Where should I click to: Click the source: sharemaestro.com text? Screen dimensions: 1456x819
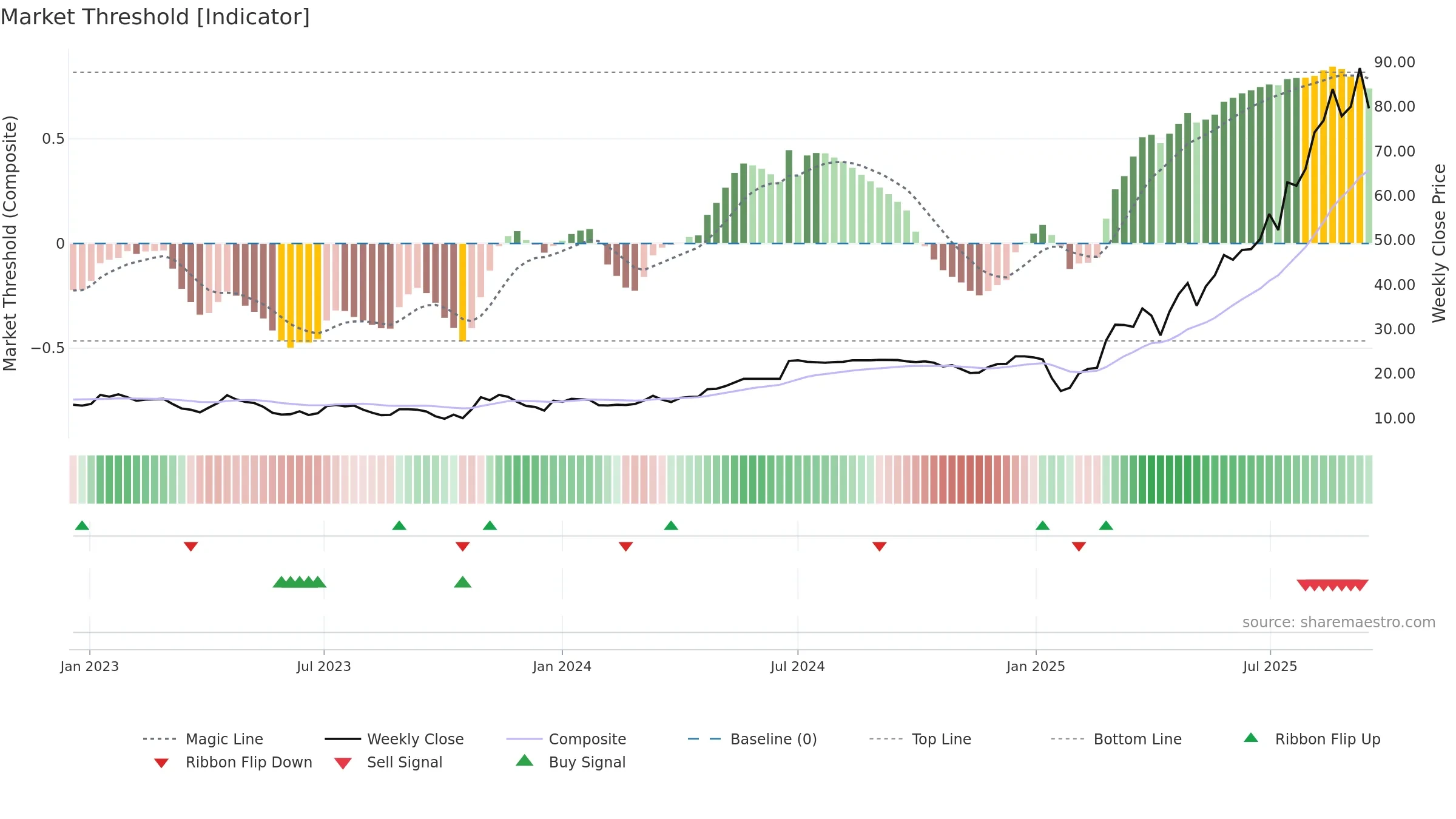pos(1339,622)
